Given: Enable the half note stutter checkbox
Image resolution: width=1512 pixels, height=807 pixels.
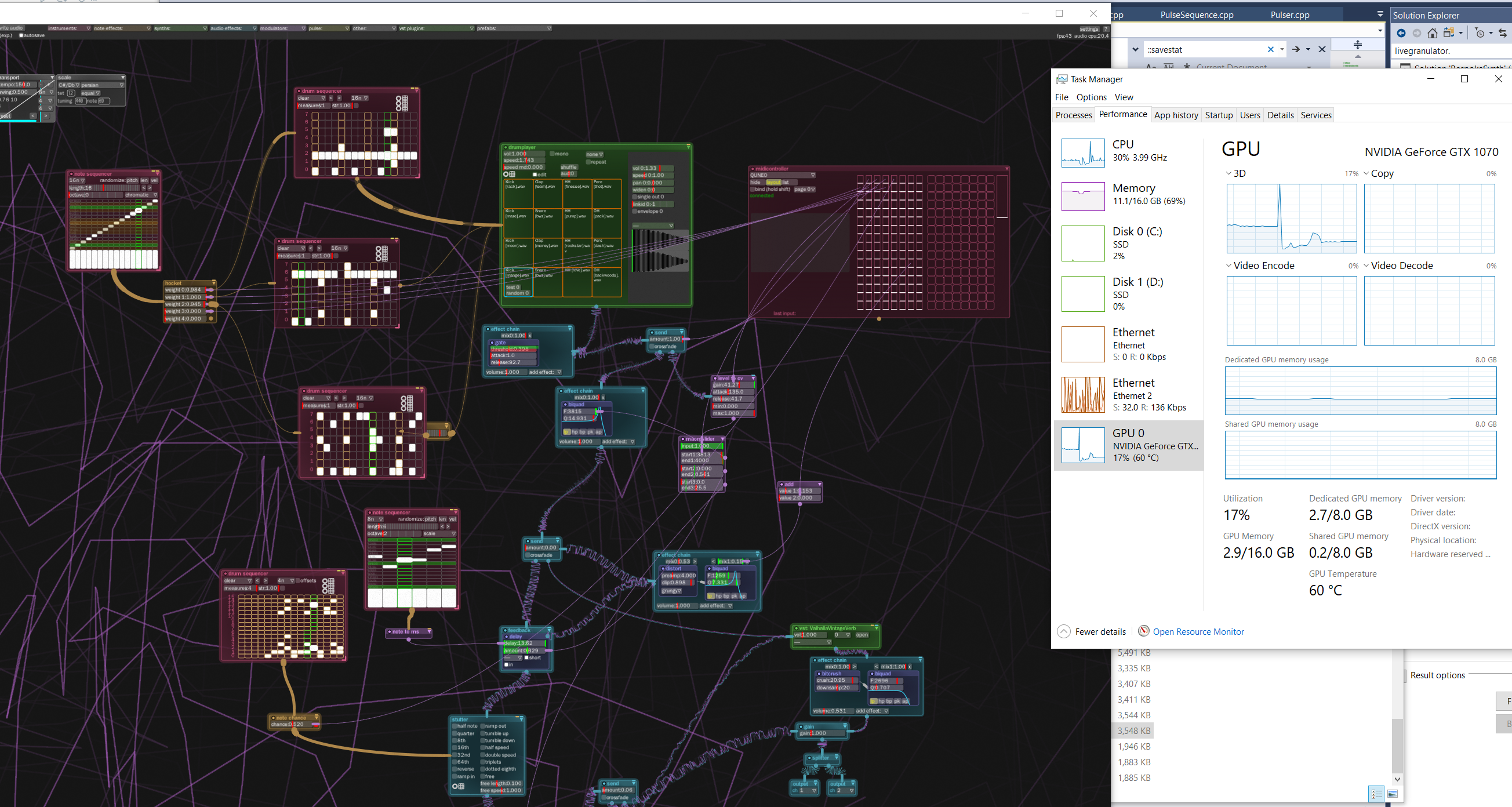Looking at the screenshot, I should click(455, 726).
